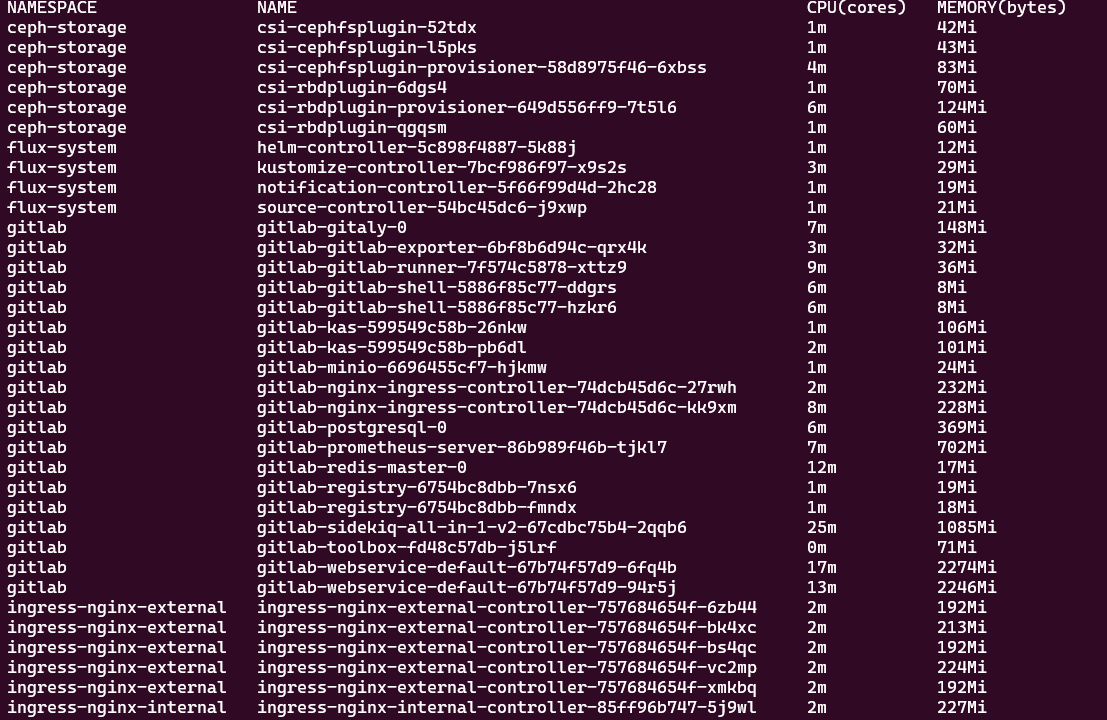Select the helm-controller-5c898f4887-5k88j pod name
Screen dimensions: 1107x720
point(416,148)
